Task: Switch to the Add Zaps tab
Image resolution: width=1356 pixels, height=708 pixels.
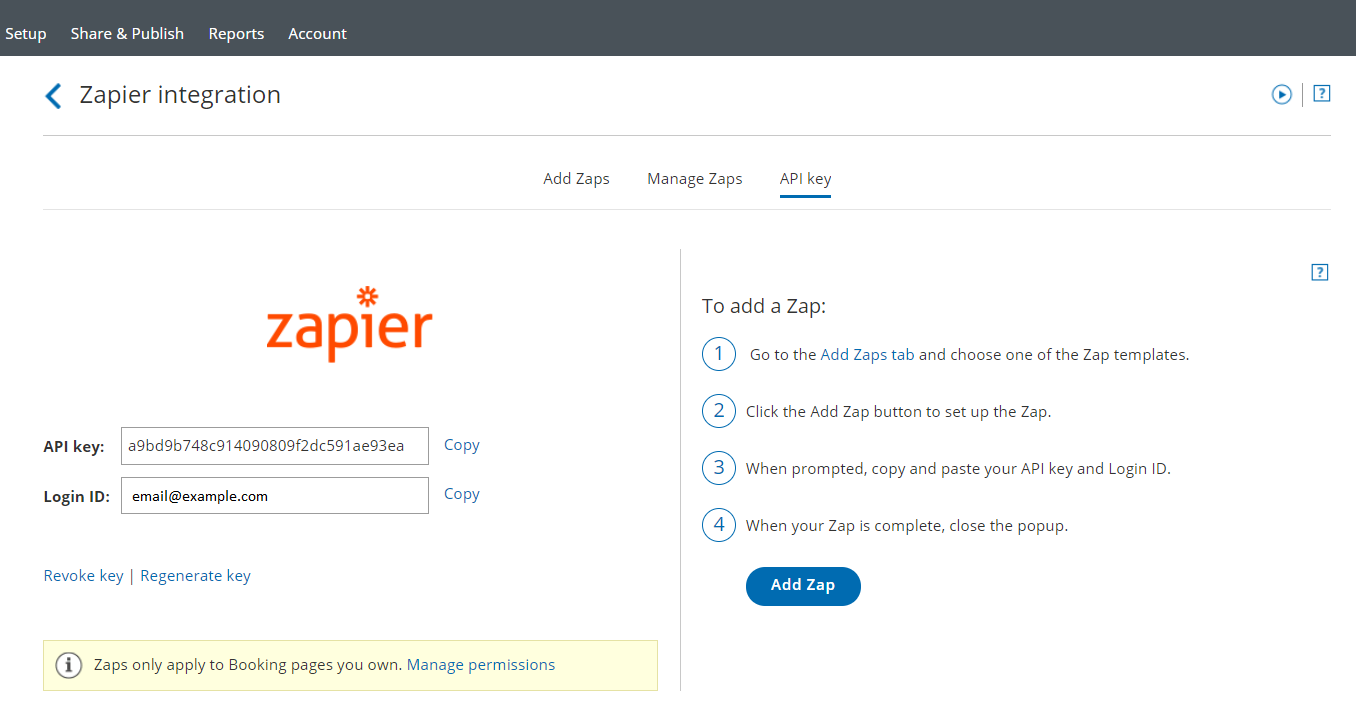Action: [x=576, y=179]
